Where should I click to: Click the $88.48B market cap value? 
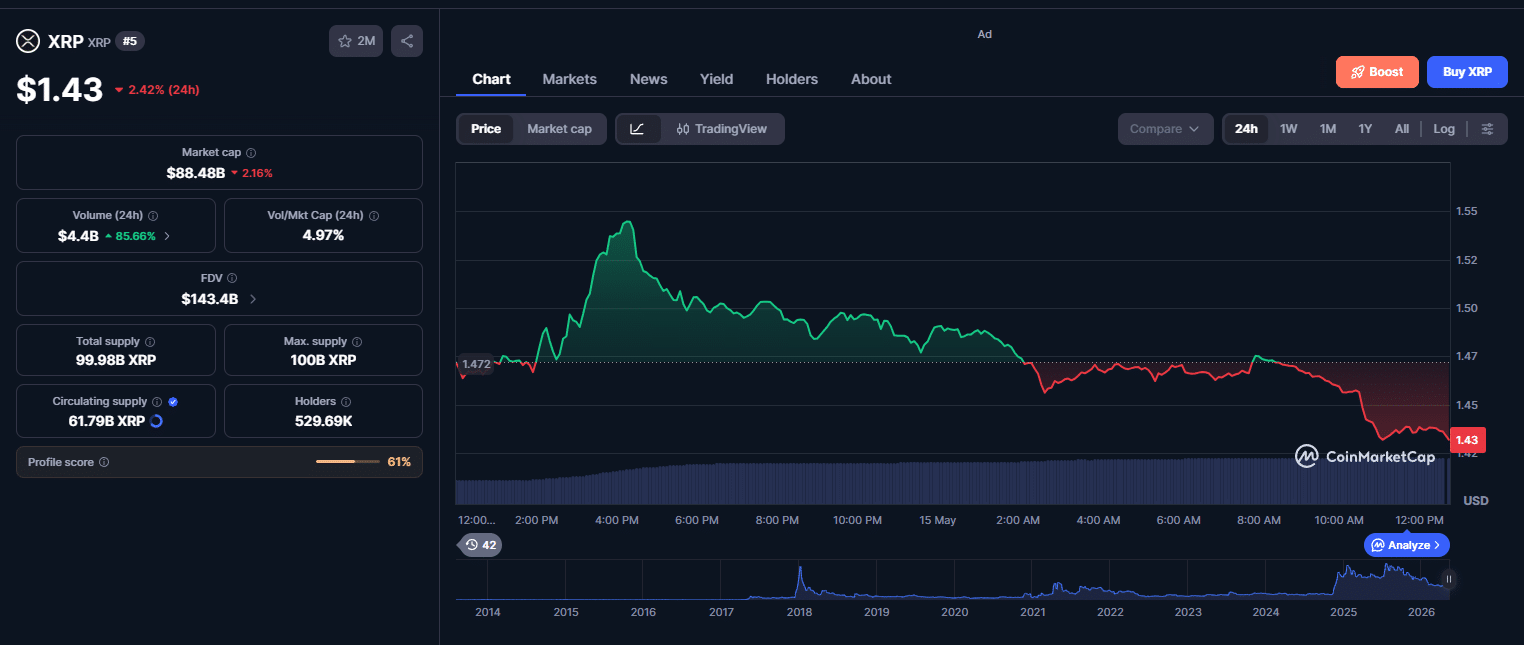coord(196,173)
